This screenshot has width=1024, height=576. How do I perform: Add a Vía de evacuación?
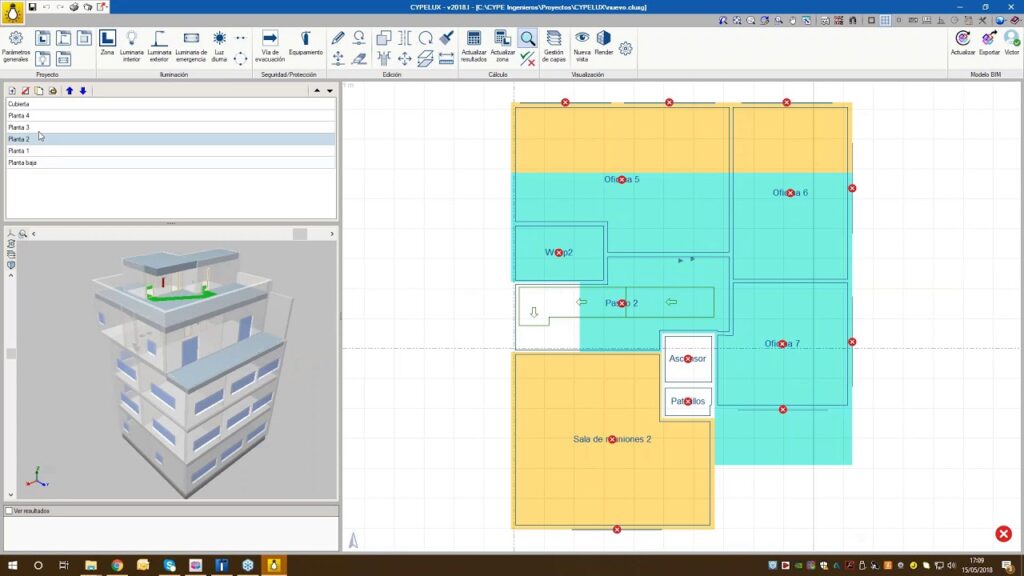pyautogui.click(x=270, y=43)
